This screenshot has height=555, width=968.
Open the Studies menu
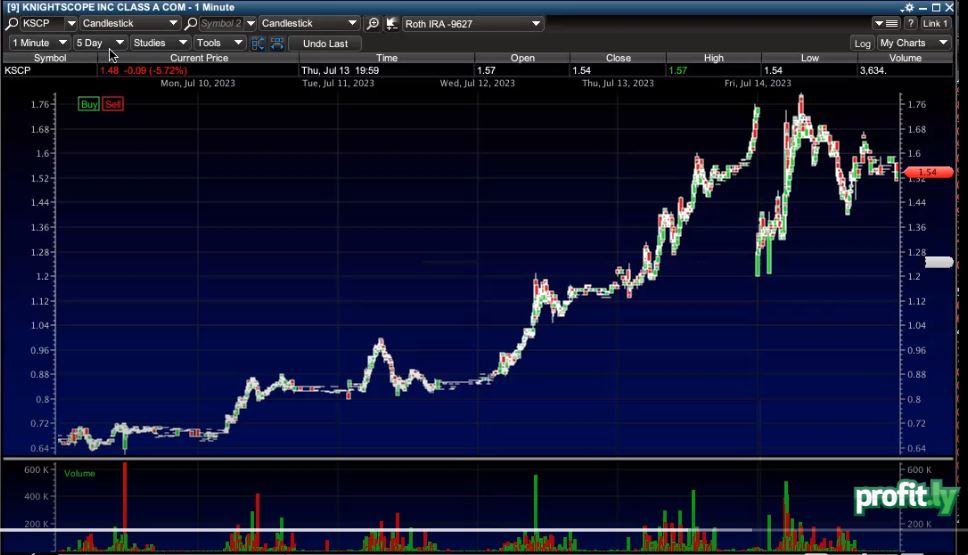coord(160,43)
